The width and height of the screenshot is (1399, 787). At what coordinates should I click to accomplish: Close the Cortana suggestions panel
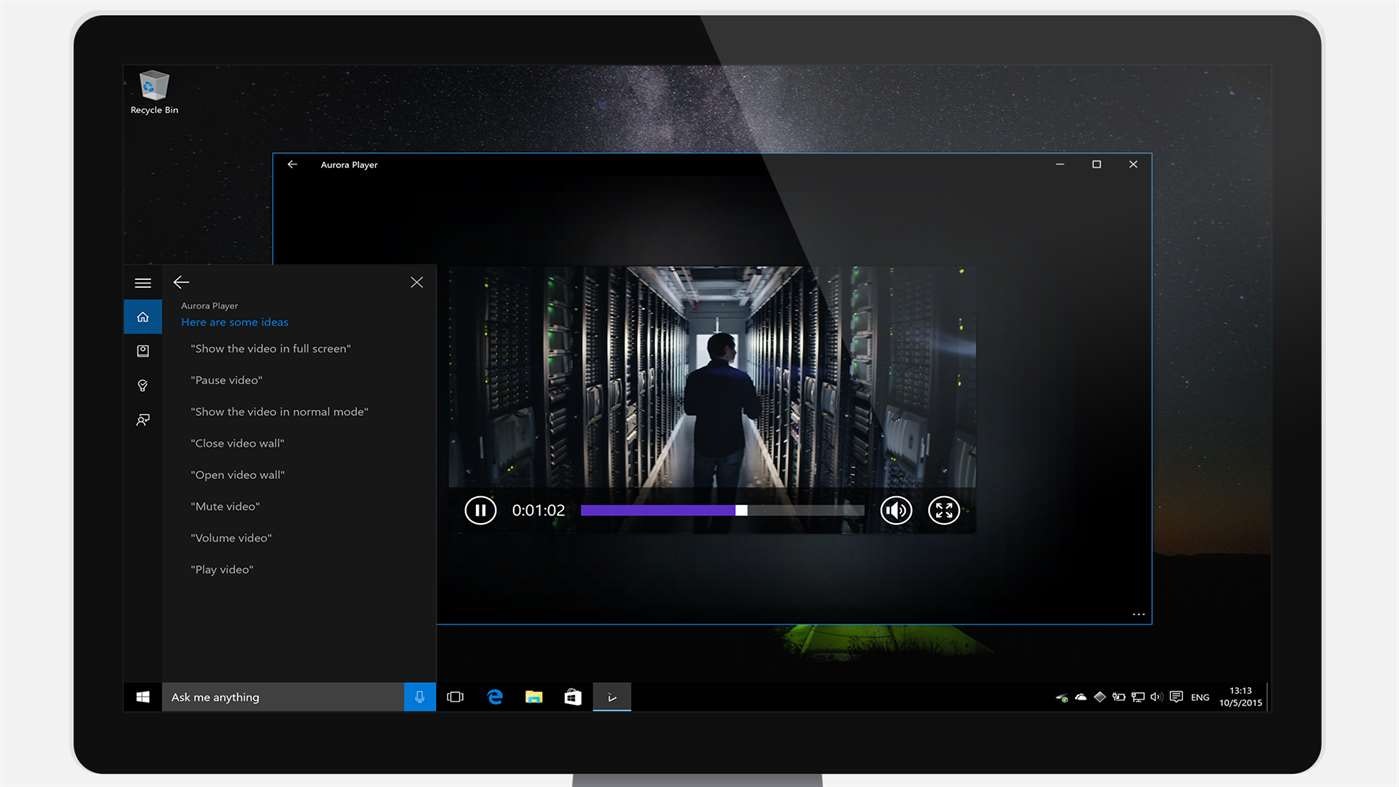417,283
